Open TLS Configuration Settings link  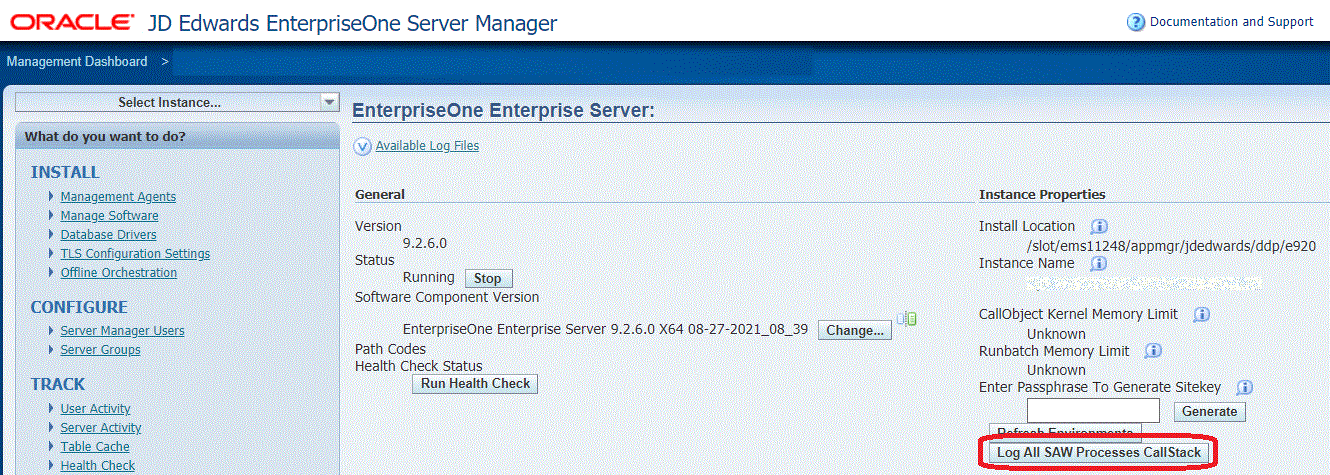pyautogui.click(x=135, y=254)
